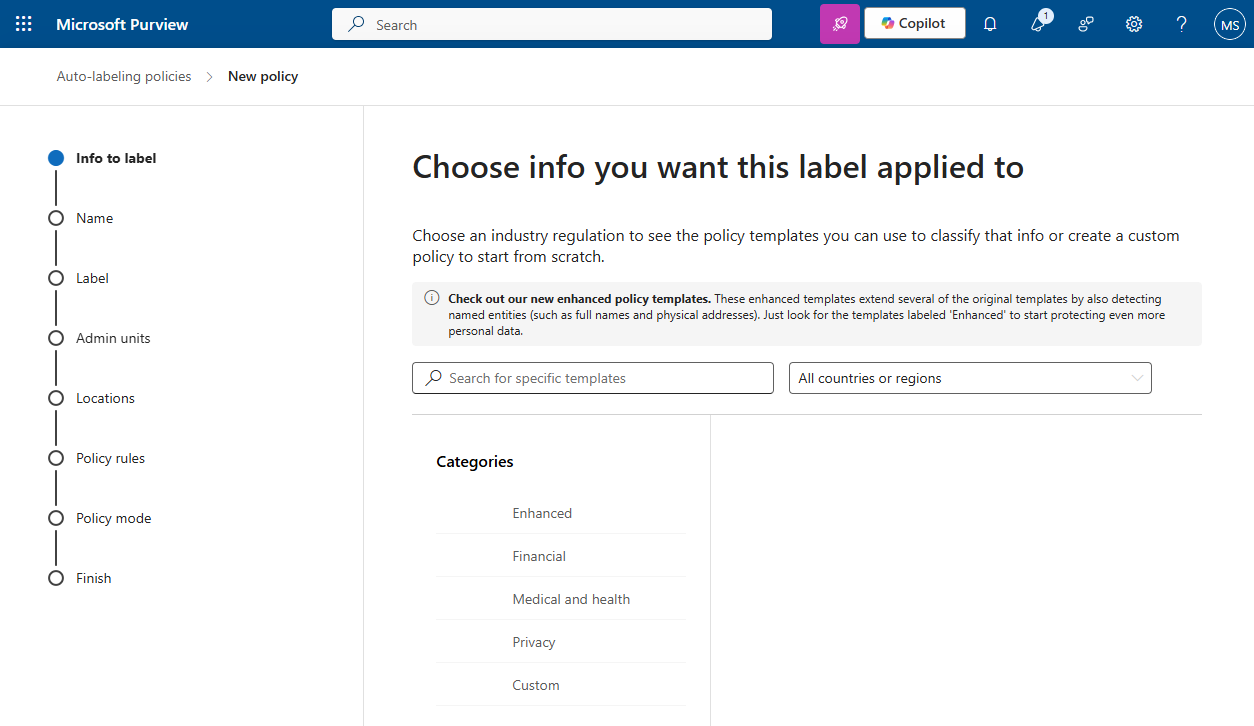Navigate back via Auto-labeling policies breadcrumb
This screenshot has height=726, width=1254.
tap(123, 76)
